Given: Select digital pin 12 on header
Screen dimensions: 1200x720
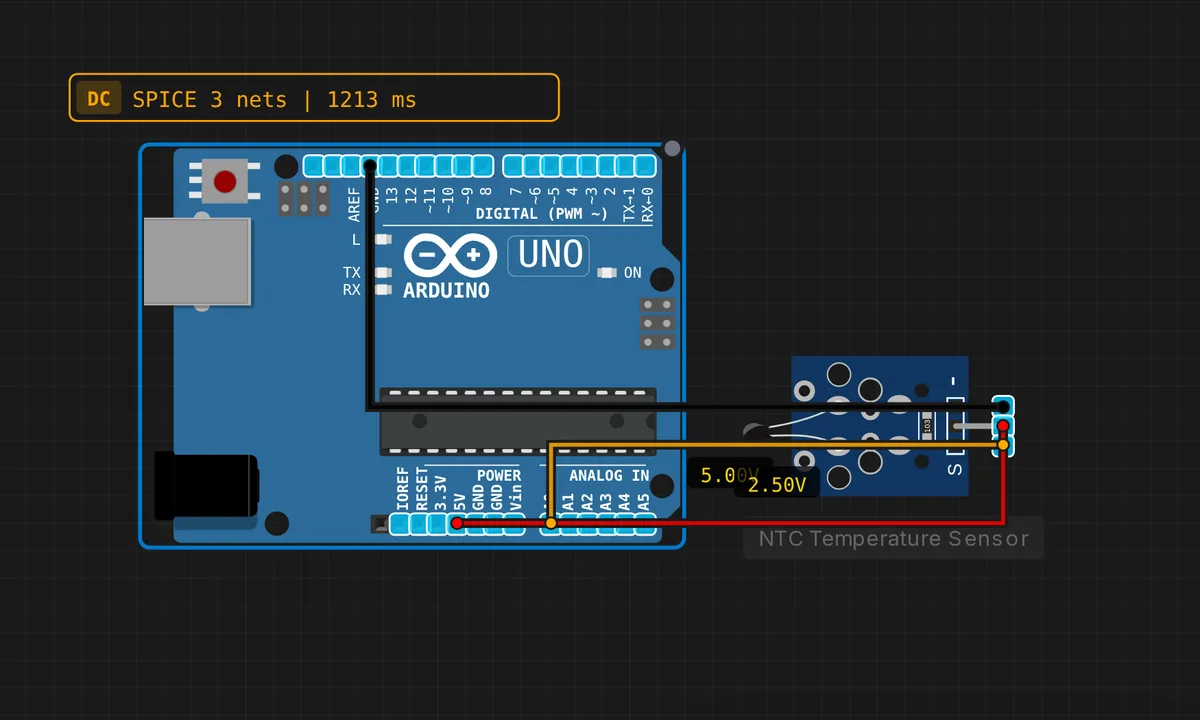Looking at the screenshot, I should point(407,166).
